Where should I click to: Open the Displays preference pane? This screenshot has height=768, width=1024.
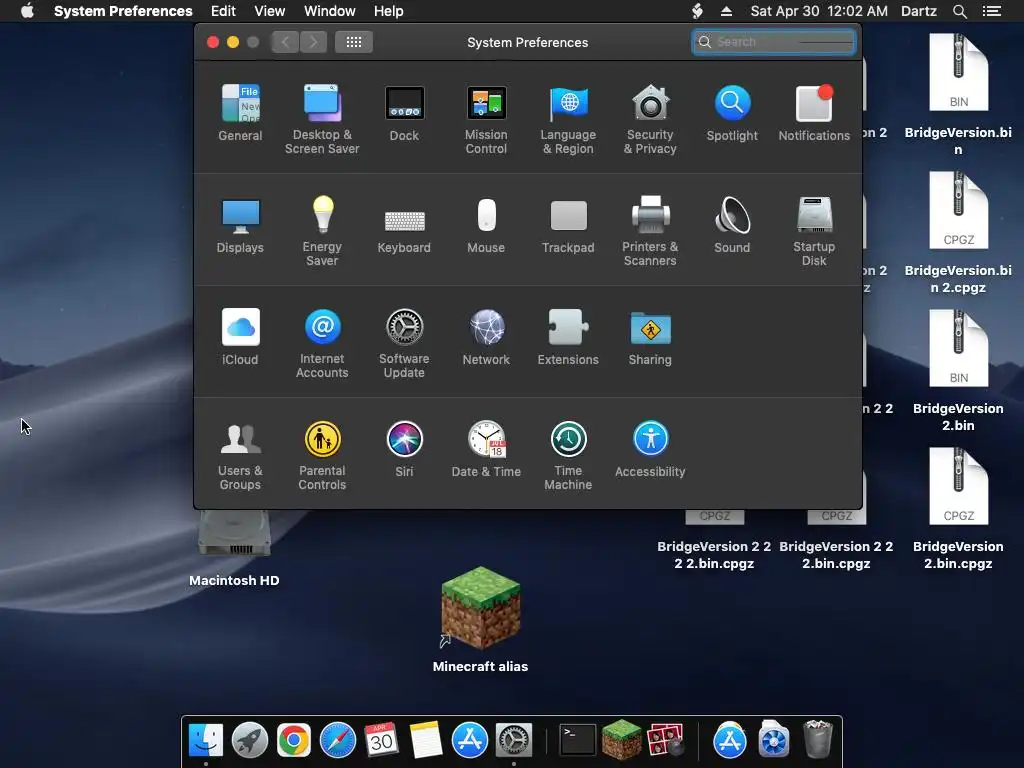tap(240, 225)
